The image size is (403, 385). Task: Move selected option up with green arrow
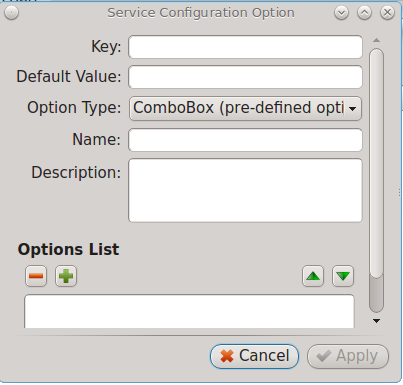coord(313,276)
